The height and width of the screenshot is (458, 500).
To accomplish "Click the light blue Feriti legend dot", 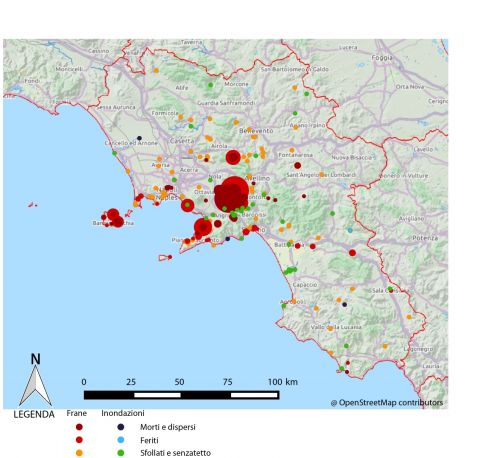I will 121,440.
